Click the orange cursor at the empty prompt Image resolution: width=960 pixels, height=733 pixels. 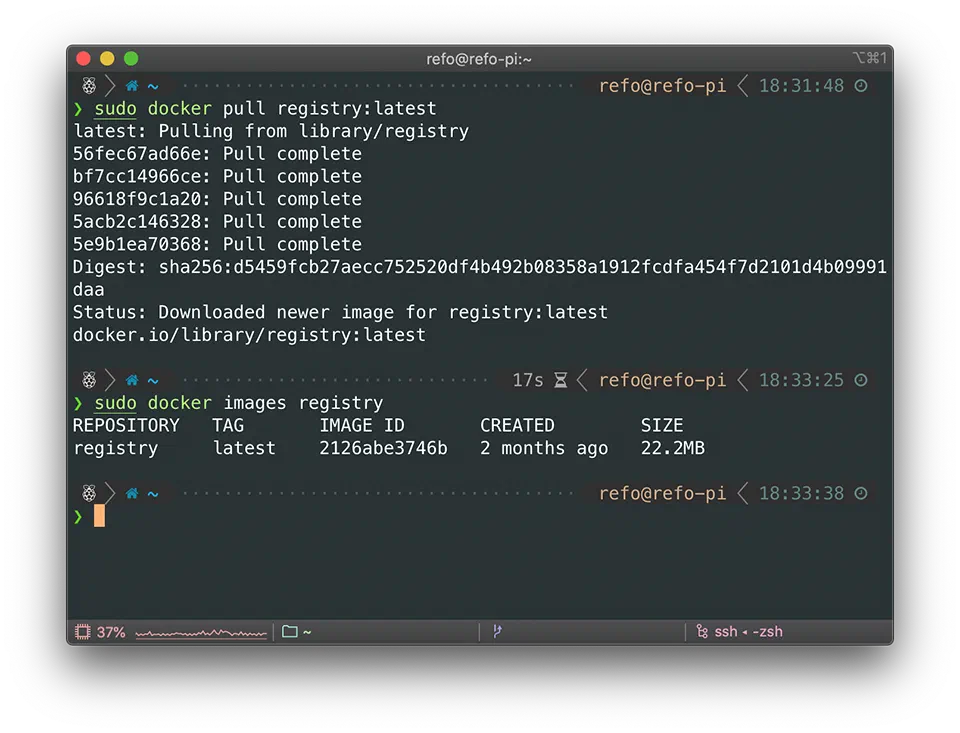(99, 516)
